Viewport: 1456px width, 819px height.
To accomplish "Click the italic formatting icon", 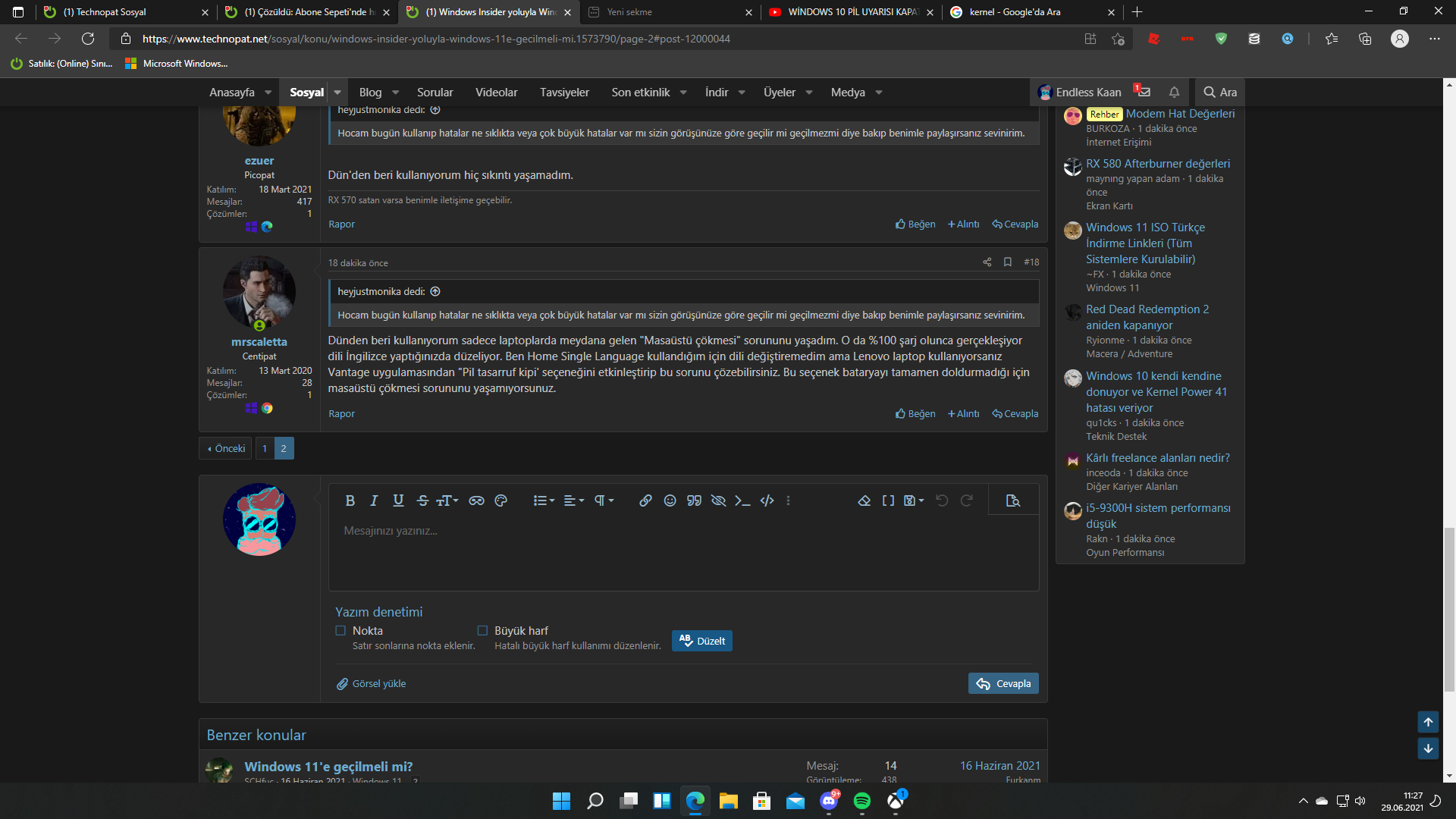I will (x=374, y=500).
